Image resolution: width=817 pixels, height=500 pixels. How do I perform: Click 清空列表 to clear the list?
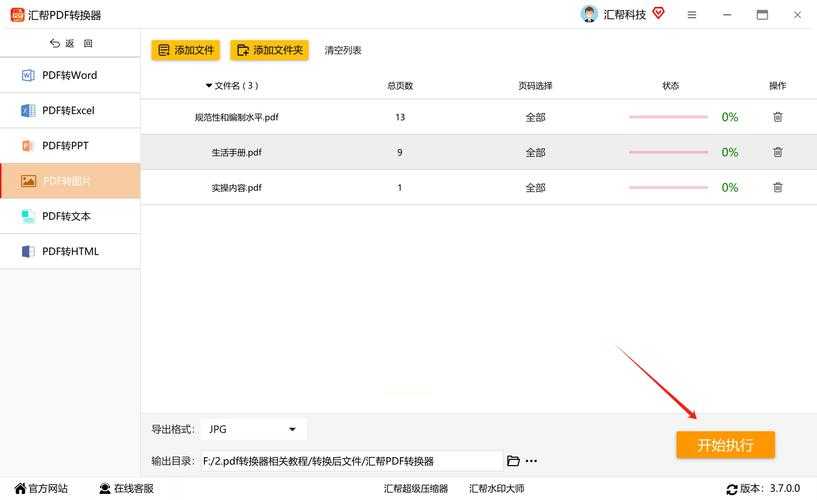pyautogui.click(x=343, y=50)
